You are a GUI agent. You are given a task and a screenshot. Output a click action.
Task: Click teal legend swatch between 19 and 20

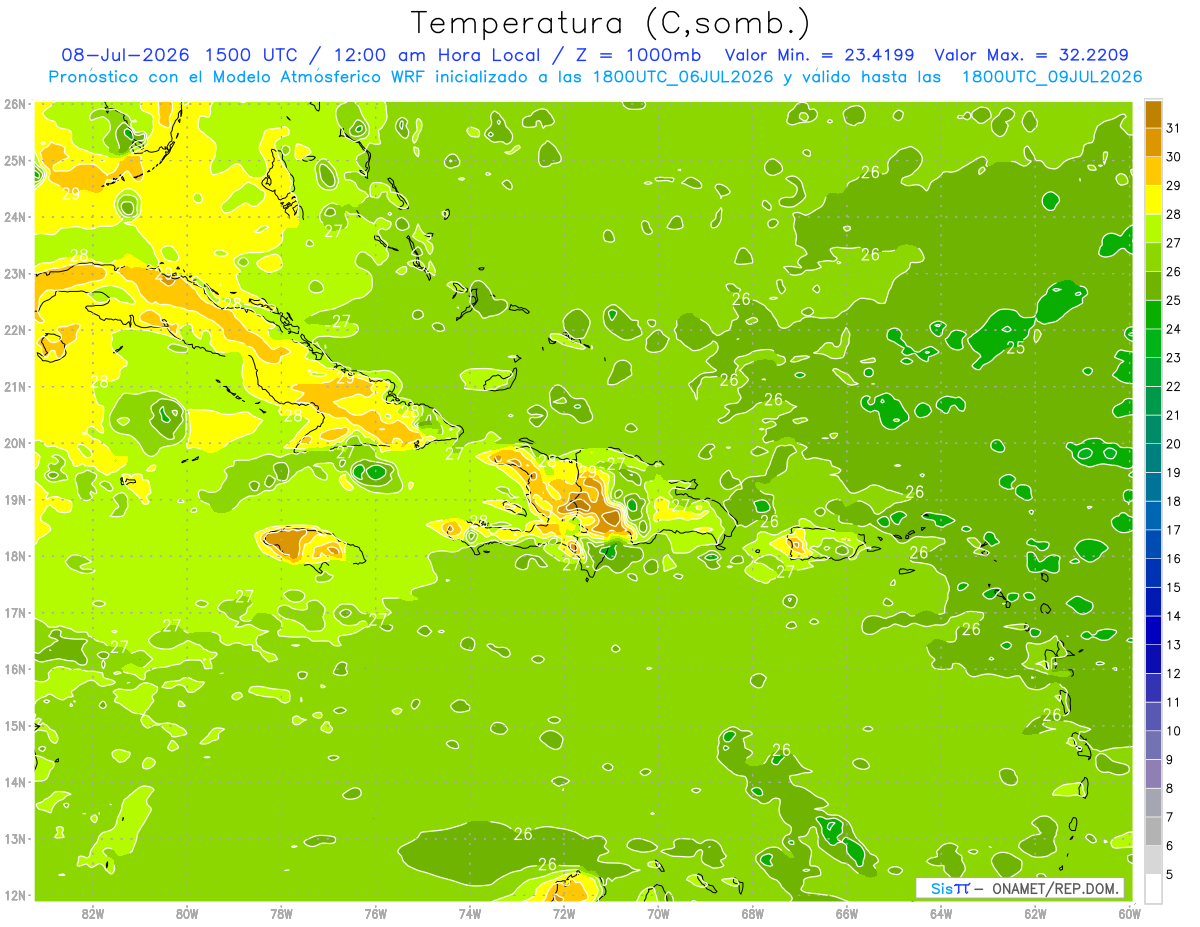click(x=1153, y=458)
